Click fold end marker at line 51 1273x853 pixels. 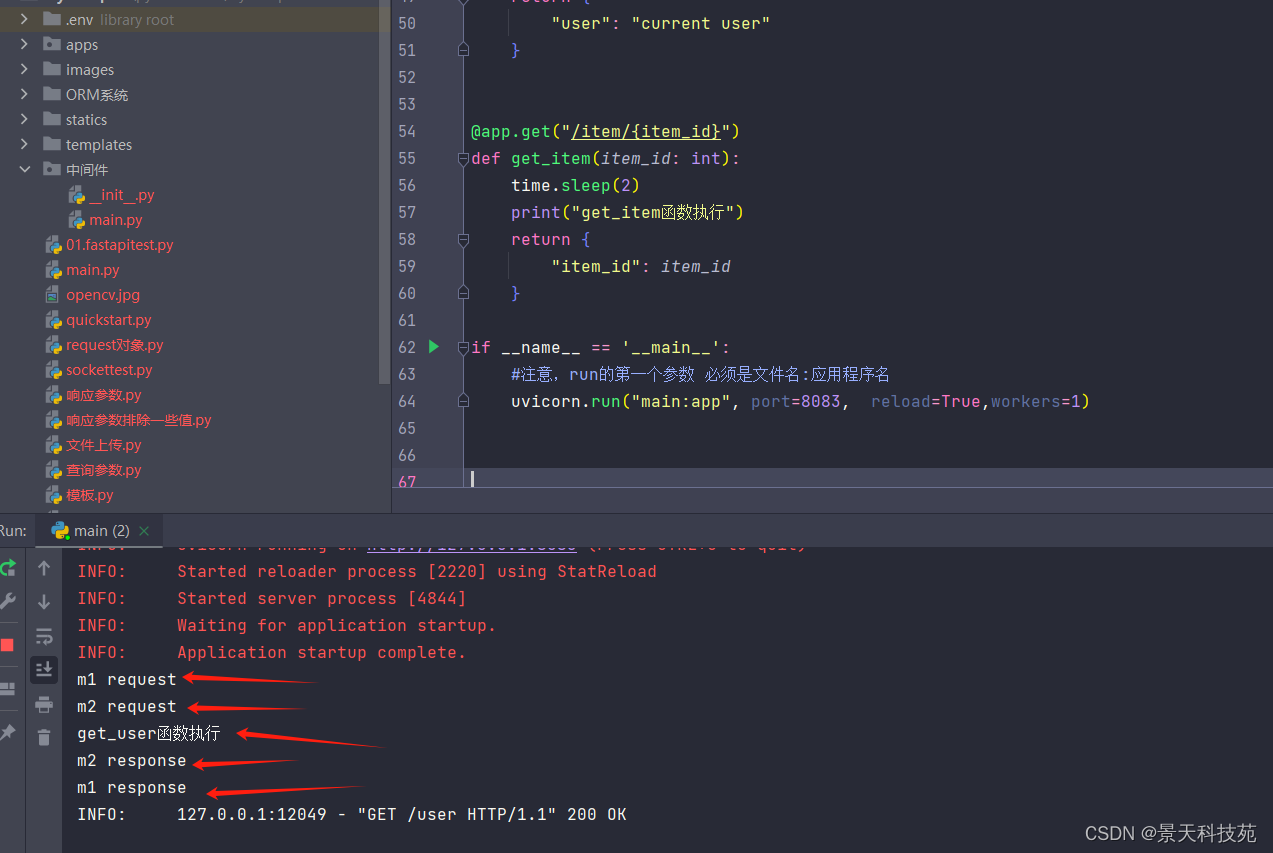(x=463, y=50)
